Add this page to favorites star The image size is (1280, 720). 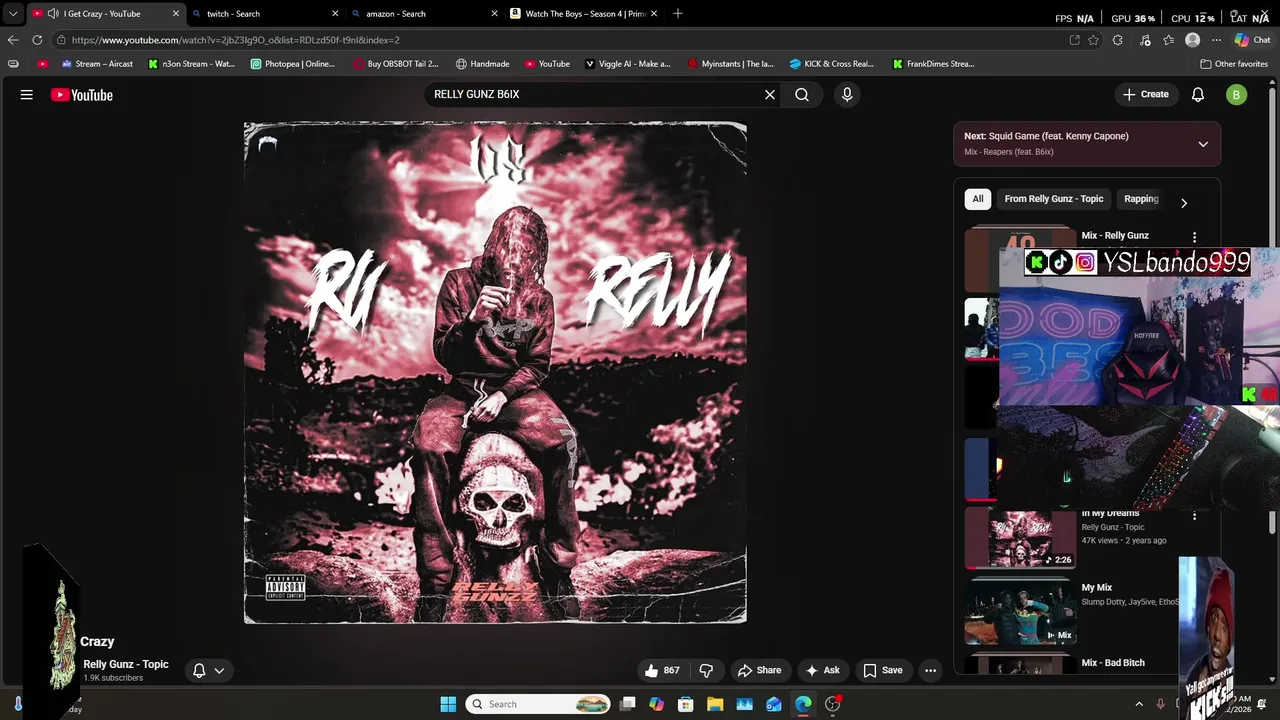click(1094, 40)
